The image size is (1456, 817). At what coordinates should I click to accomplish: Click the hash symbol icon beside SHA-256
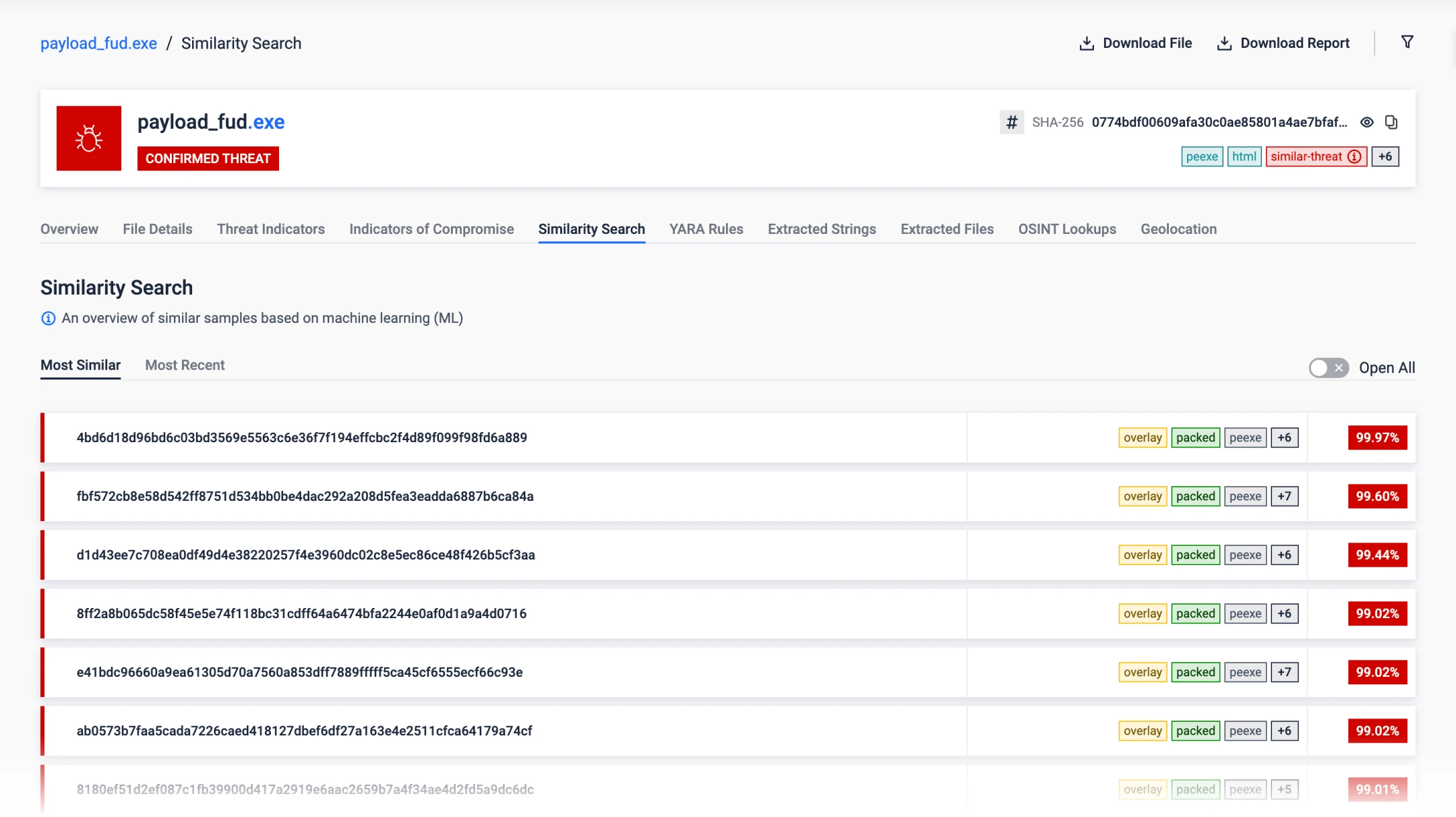(1011, 123)
